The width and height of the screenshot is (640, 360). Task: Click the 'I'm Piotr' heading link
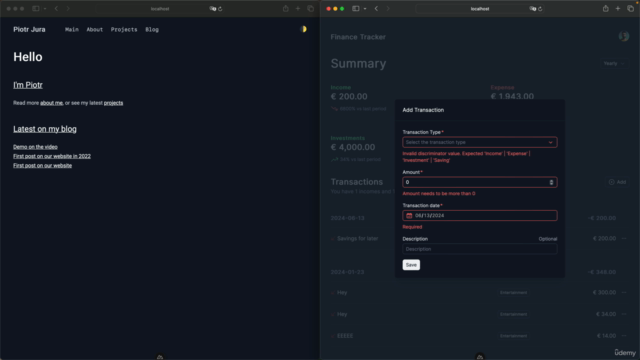[28, 85]
